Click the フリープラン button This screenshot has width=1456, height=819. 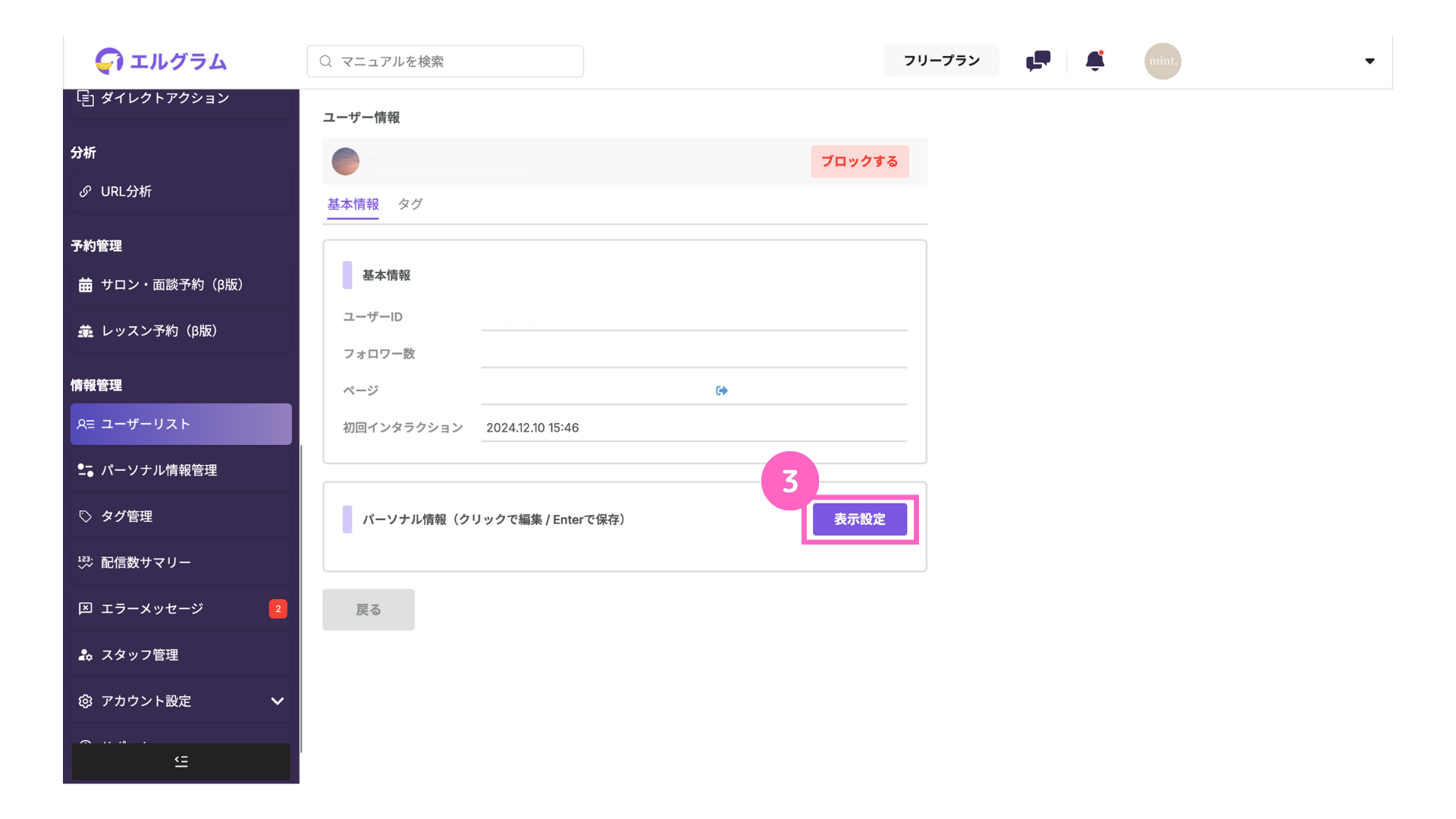coord(941,61)
